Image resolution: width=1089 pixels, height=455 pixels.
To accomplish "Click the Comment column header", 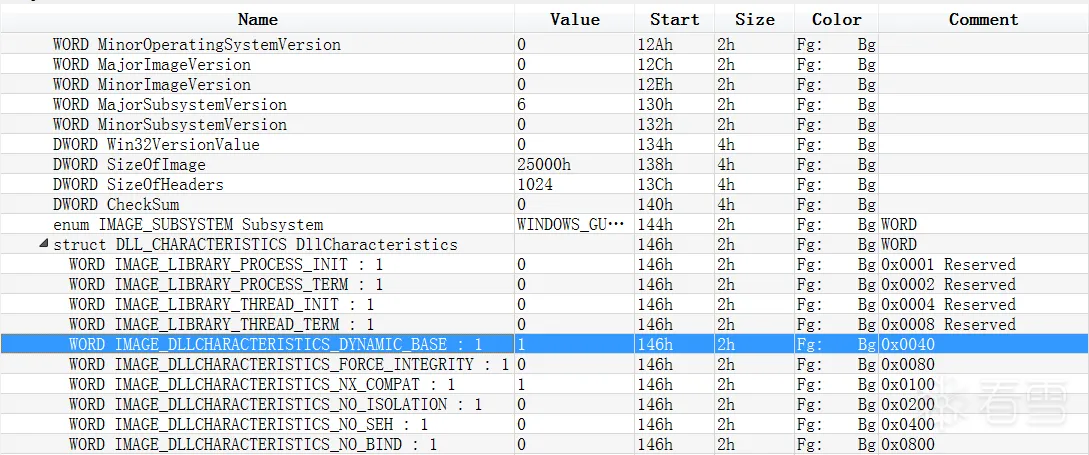I will tap(983, 19).
